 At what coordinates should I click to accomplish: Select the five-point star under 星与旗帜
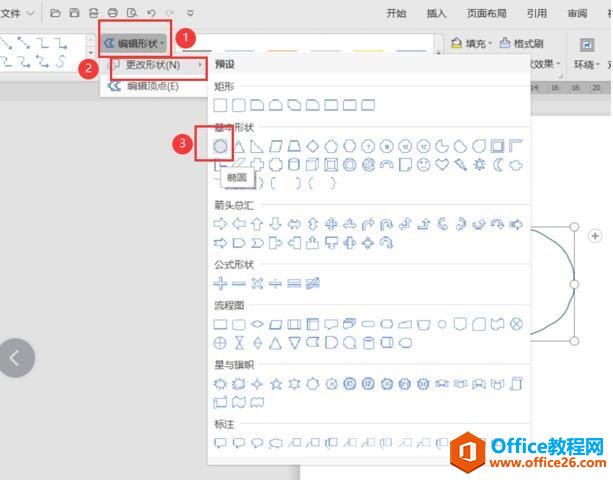276,384
